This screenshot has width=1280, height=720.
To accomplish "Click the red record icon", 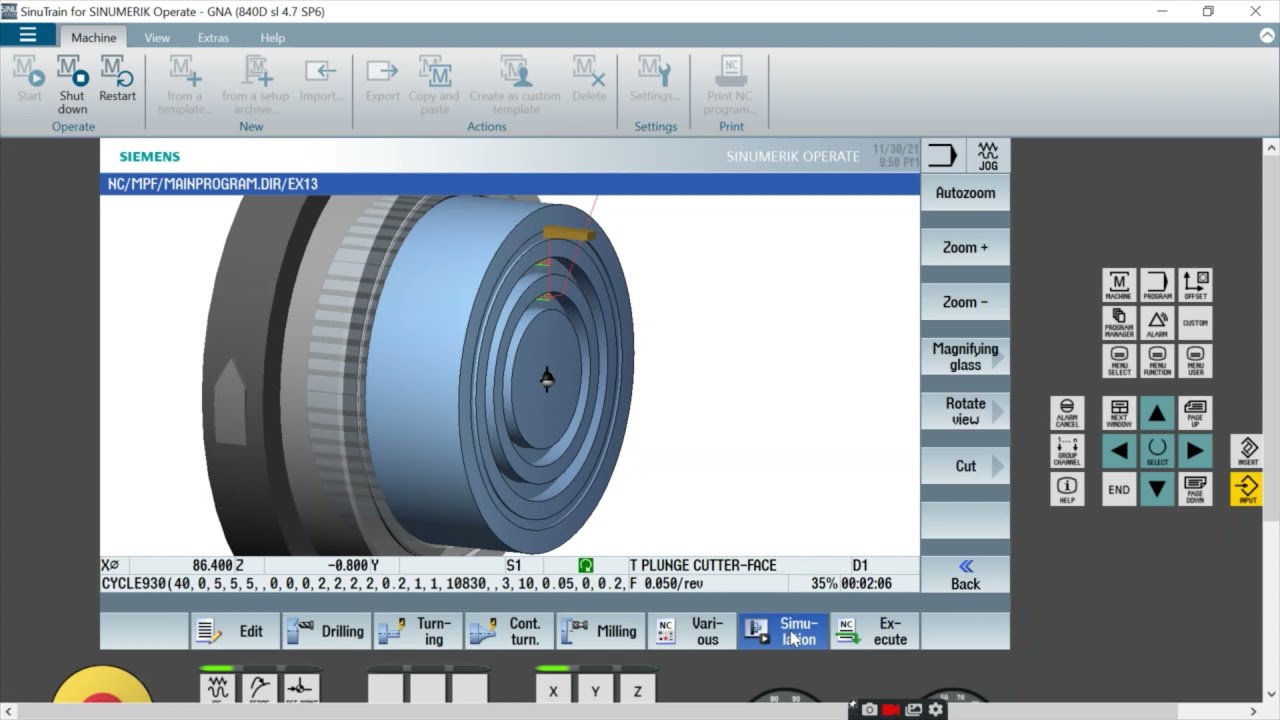I will pos(891,709).
